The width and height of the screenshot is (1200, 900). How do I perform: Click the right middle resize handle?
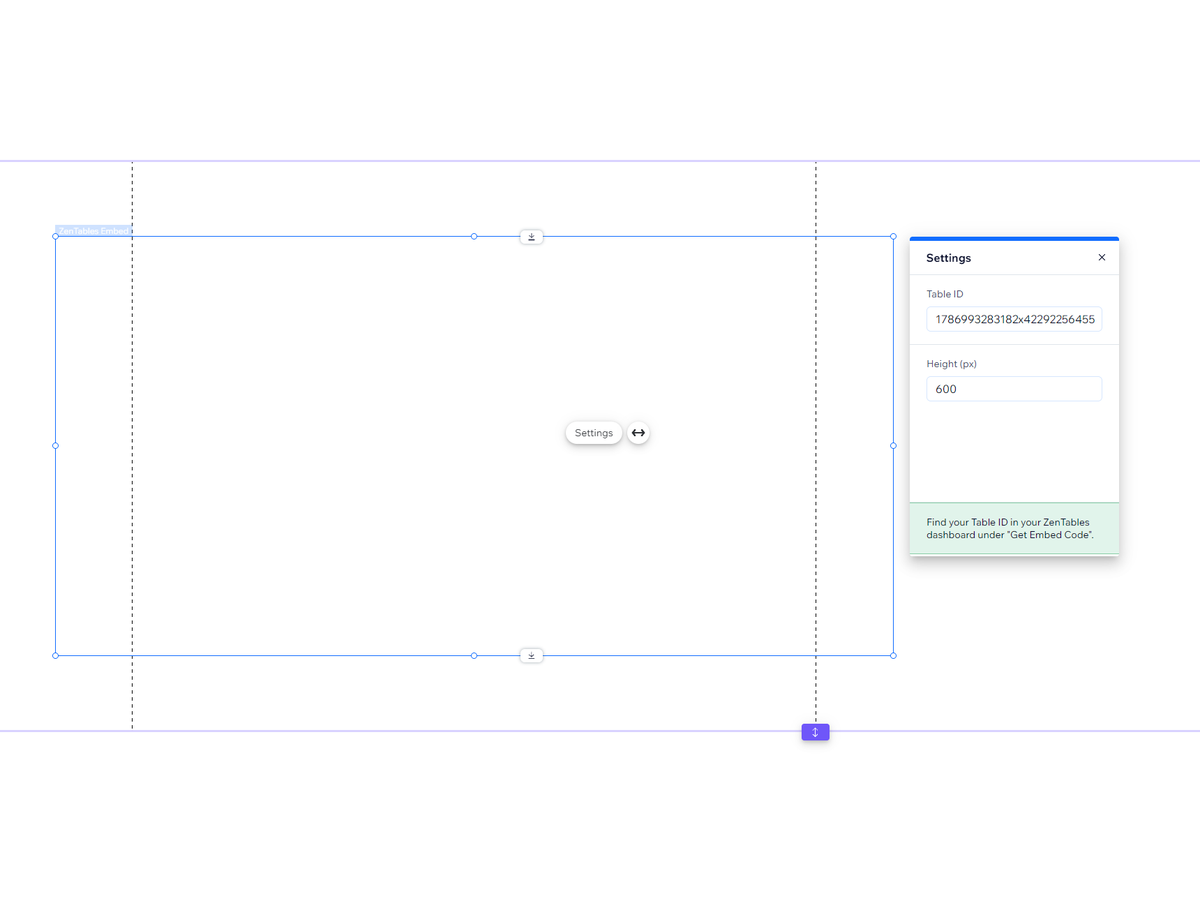point(893,446)
